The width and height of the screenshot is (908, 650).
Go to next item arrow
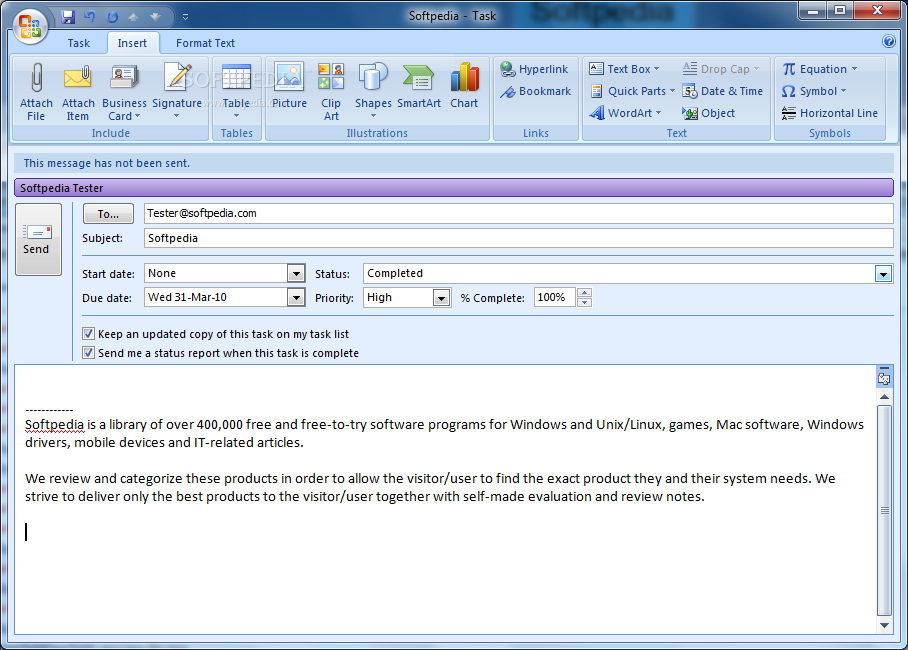click(x=155, y=17)
